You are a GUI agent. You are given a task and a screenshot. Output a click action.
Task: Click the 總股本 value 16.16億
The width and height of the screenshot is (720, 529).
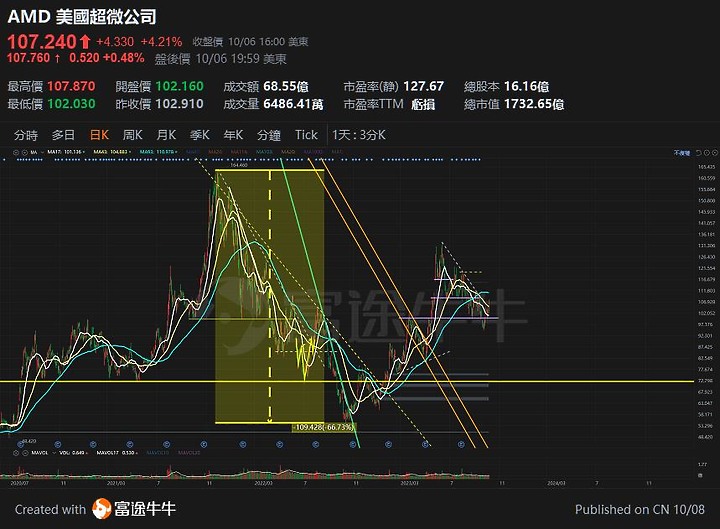pos(526,86)
